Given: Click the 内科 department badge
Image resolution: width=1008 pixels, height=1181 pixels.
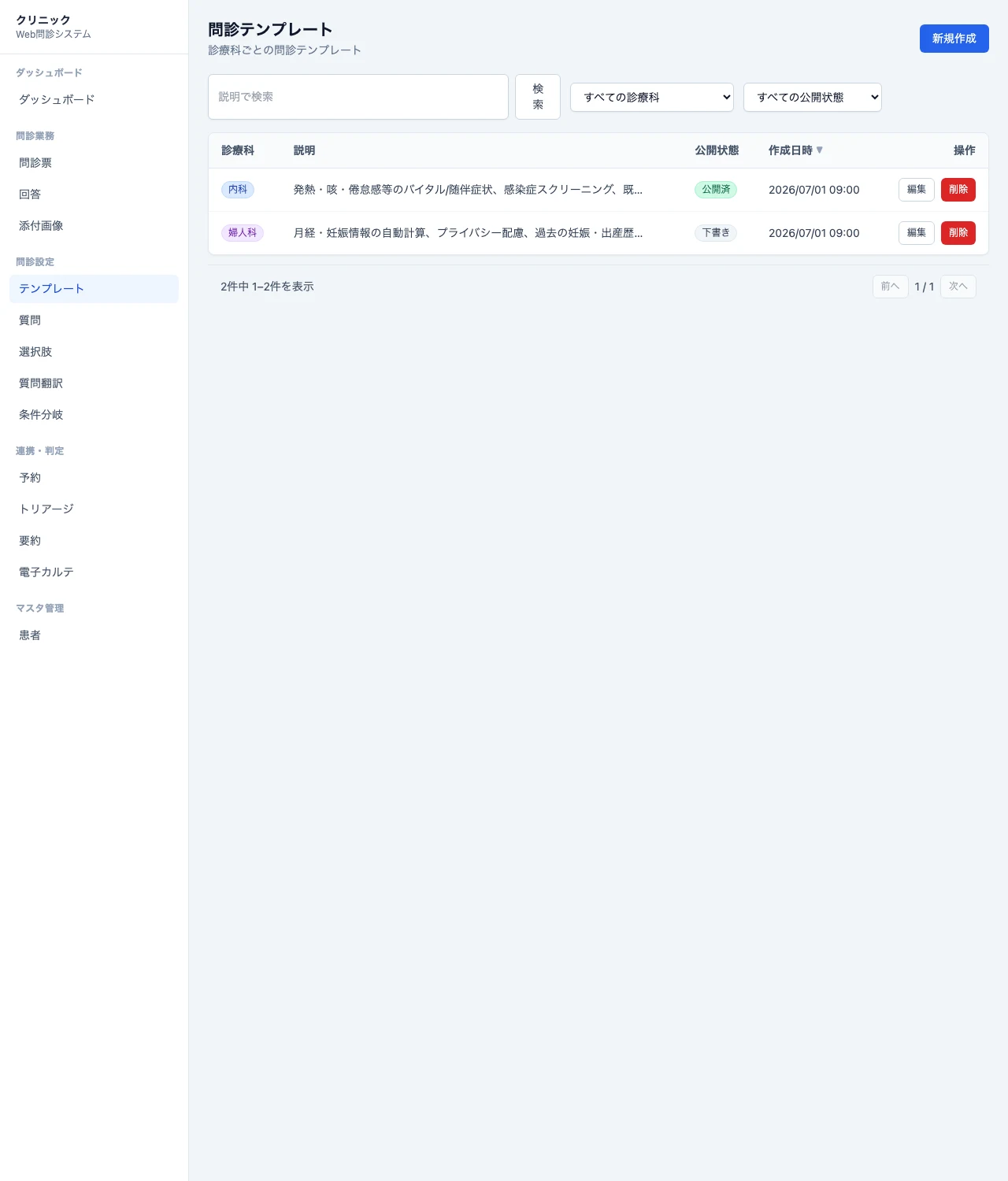Looking at the screenshot, I should [x=238, y=190].
